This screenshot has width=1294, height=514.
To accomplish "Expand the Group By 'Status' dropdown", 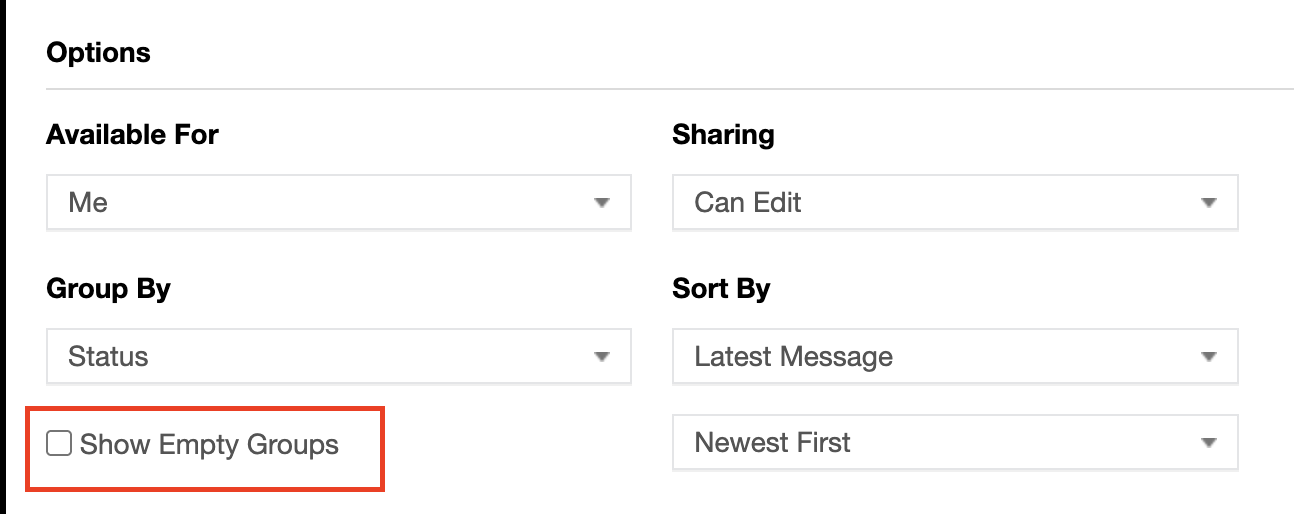I will [x=338, y=357].
